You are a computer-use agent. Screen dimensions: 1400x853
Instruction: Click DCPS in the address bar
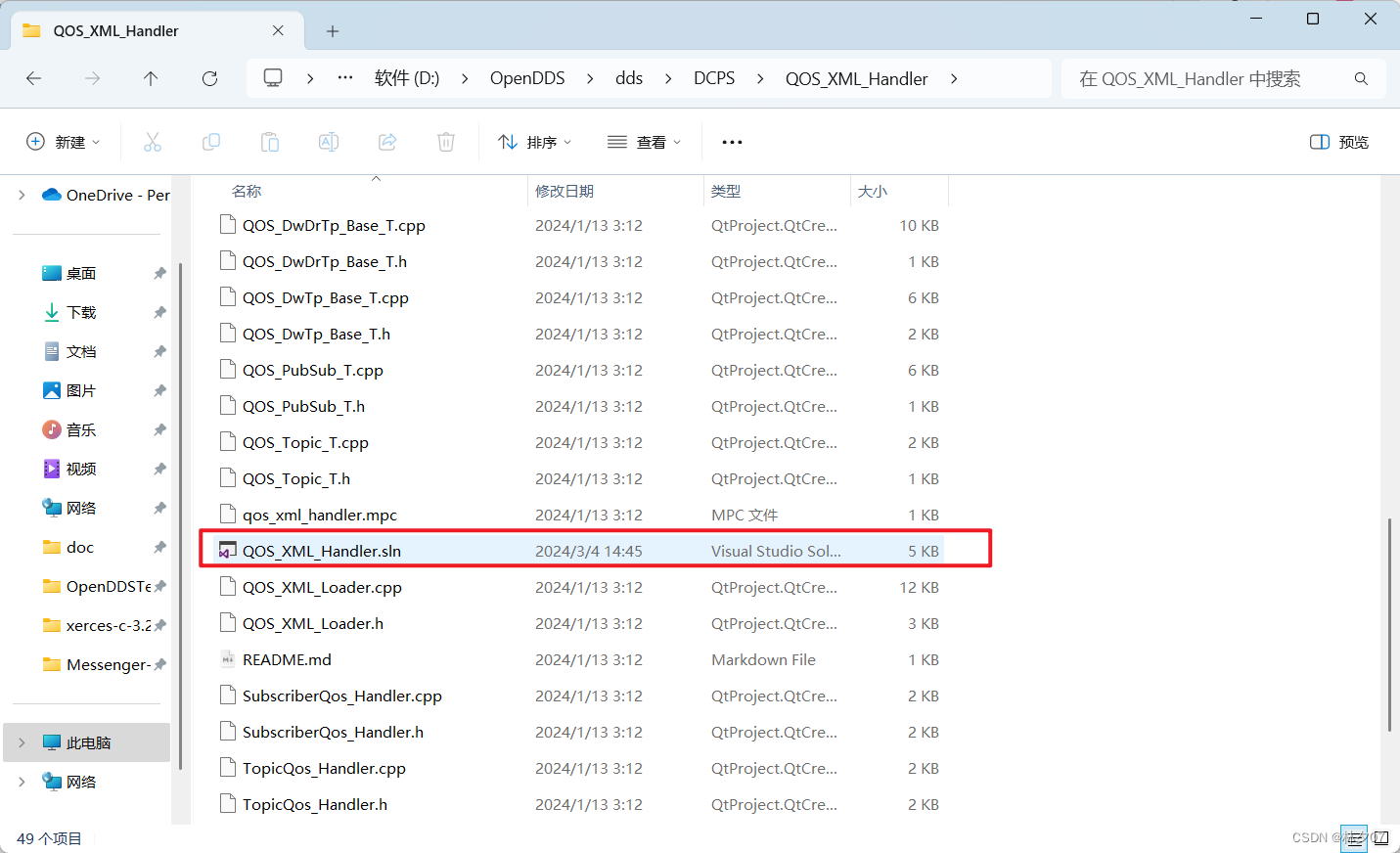(714, 78)
